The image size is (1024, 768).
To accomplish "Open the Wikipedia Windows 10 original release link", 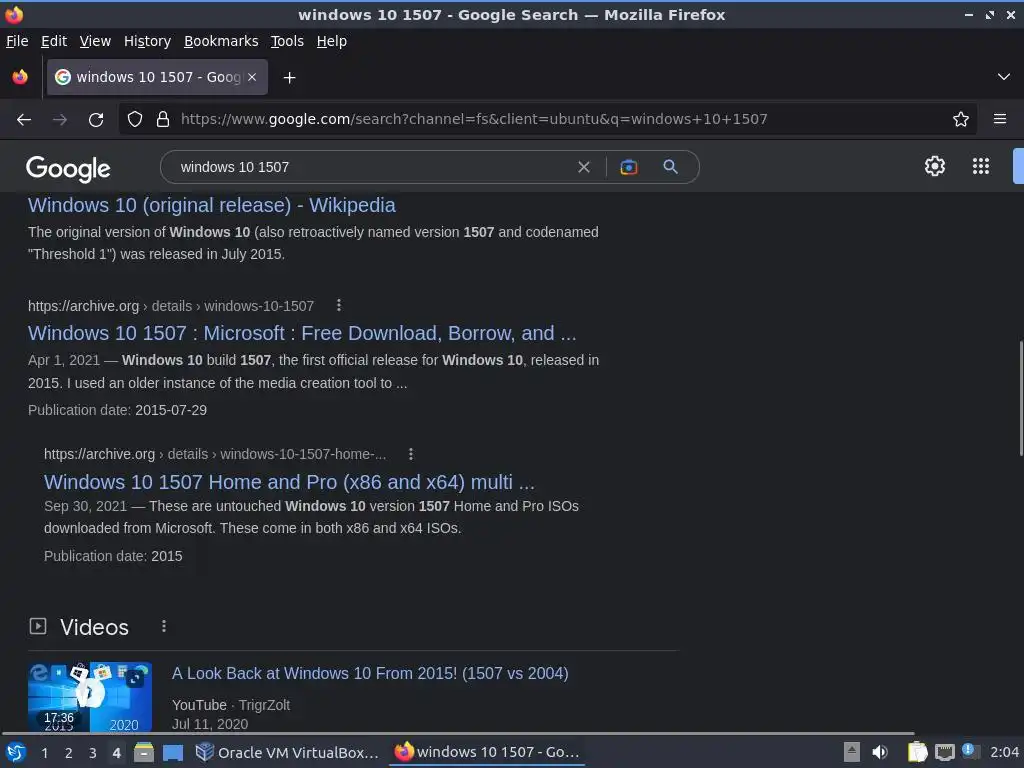I will (x=212, y=205).
